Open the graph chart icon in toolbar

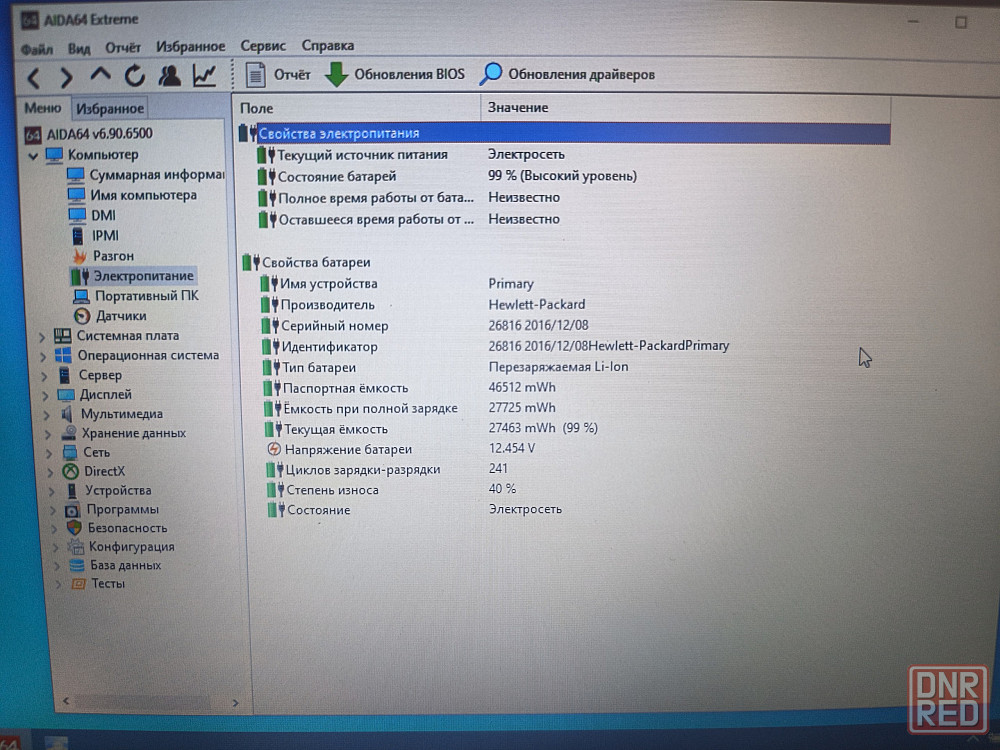204,76
